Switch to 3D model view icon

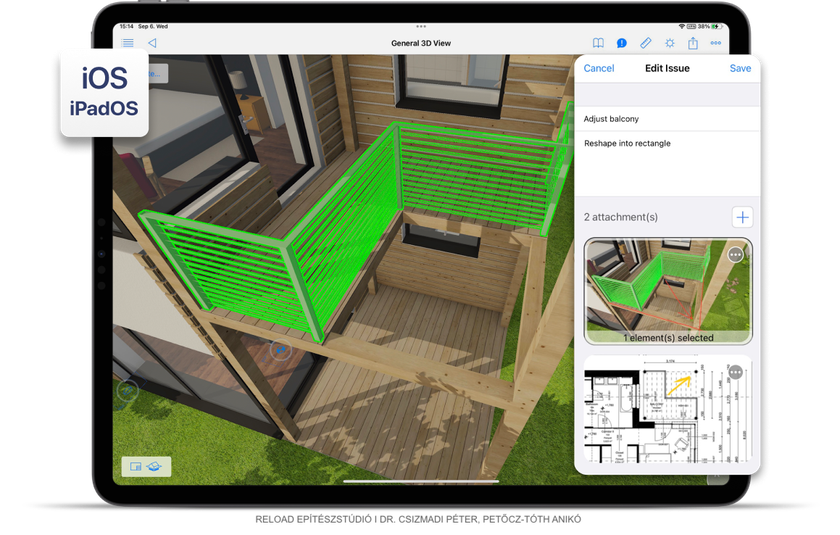tap(154, 466)
